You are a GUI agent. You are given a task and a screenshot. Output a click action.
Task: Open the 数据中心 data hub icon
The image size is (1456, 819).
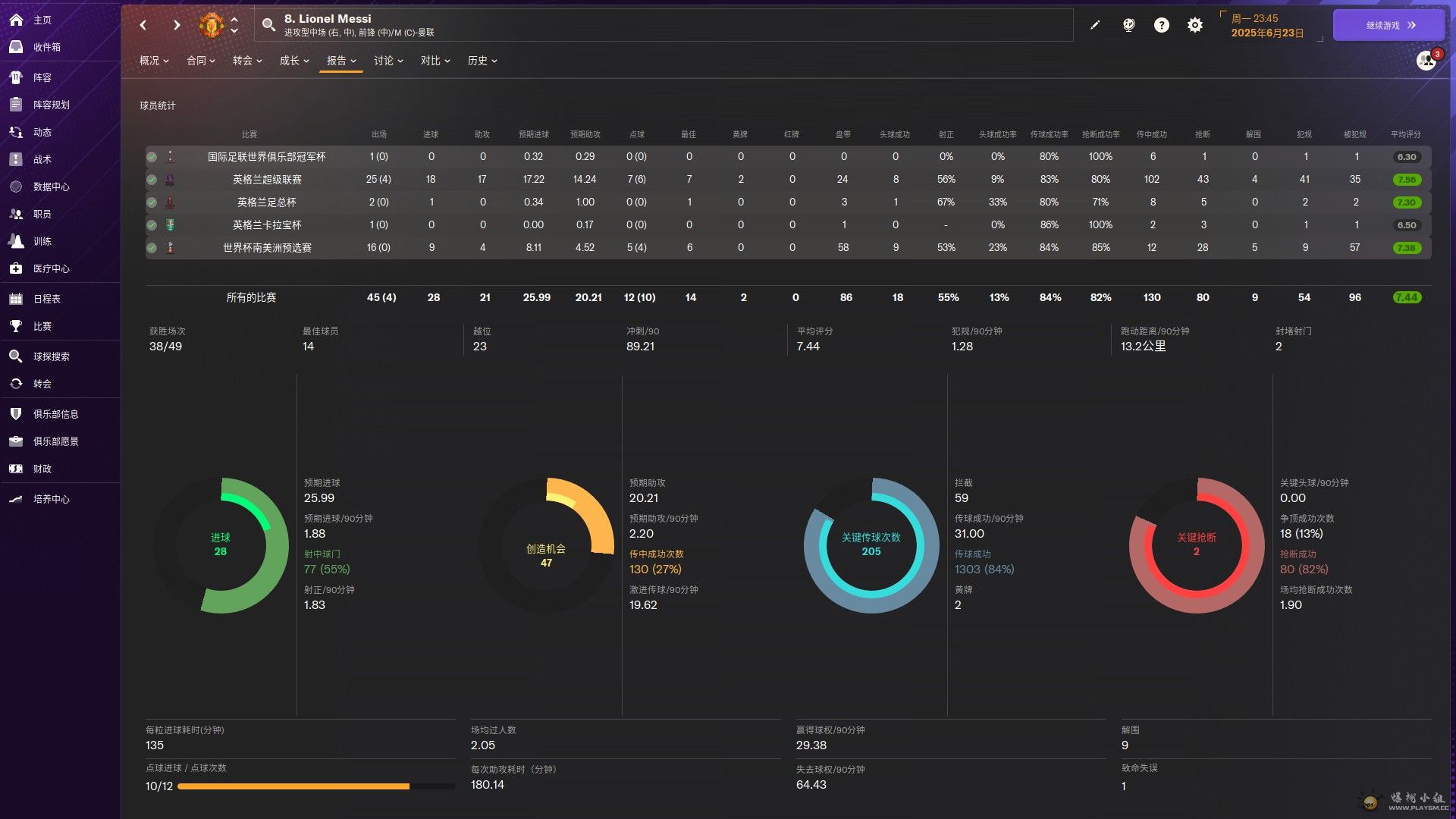pyautogui.click(x=16, y=187)
